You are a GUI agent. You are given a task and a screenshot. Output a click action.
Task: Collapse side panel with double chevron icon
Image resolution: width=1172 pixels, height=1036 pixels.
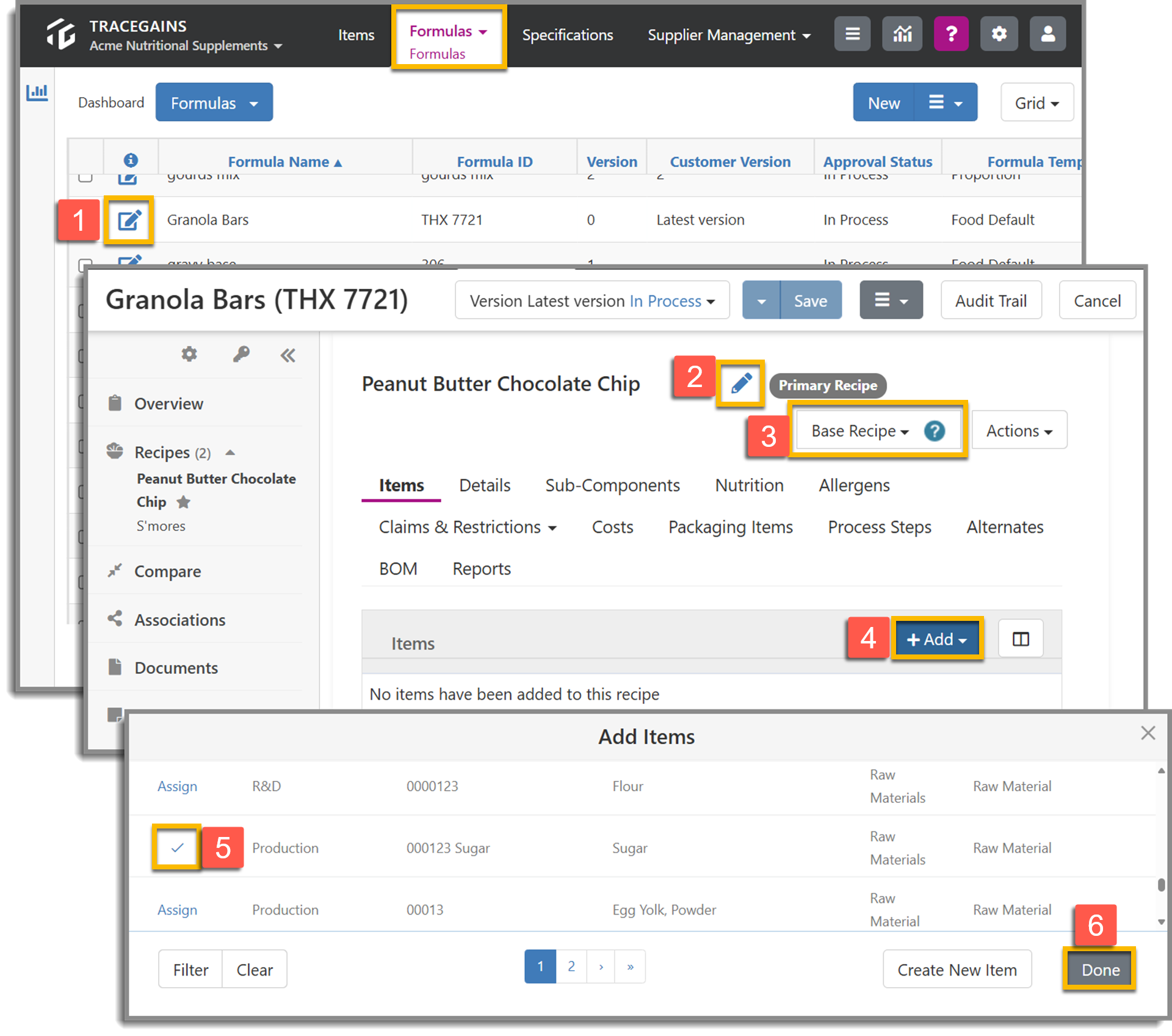pyautogui.click(x=288, y=355)
